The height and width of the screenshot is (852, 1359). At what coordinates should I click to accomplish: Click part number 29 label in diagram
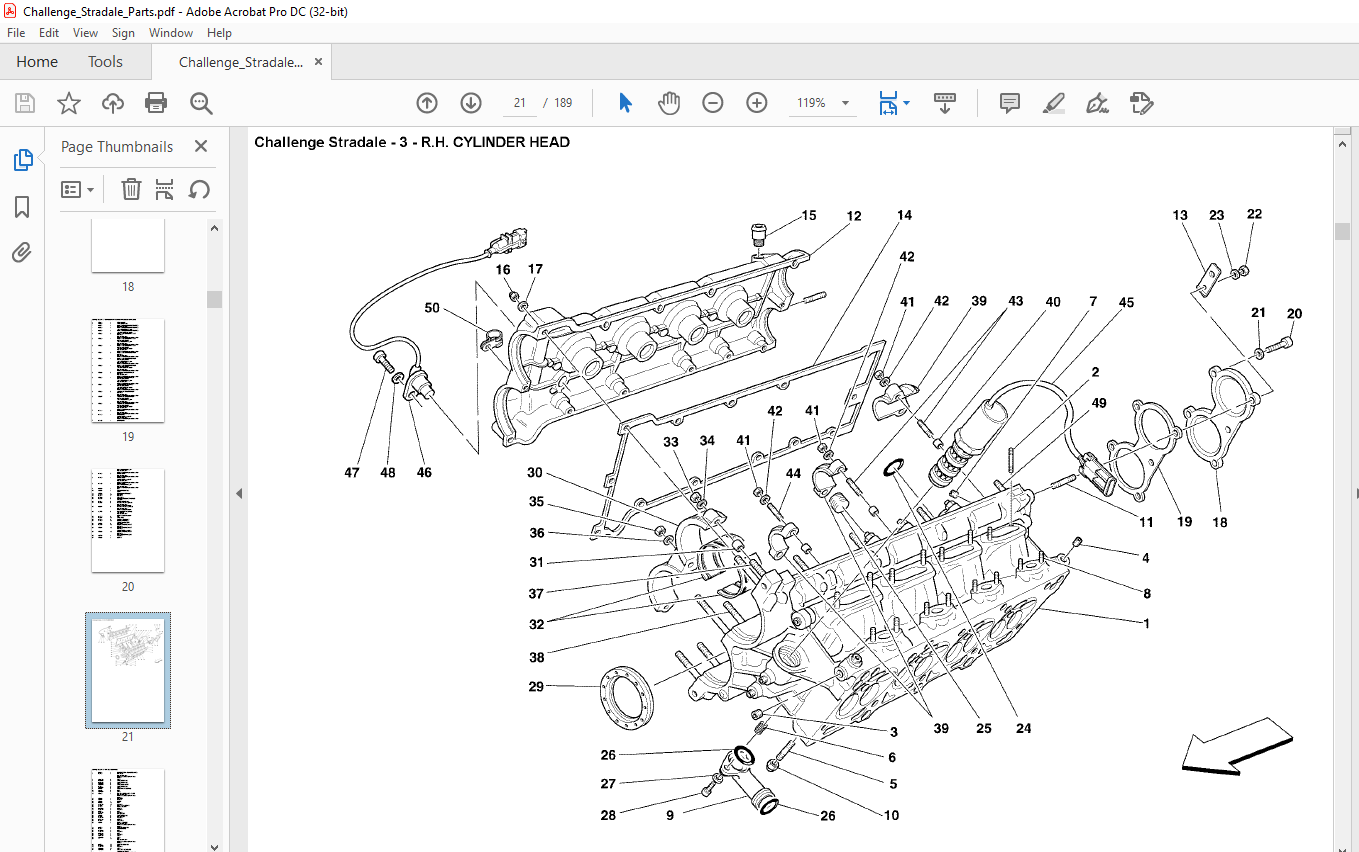click(536, 686)
